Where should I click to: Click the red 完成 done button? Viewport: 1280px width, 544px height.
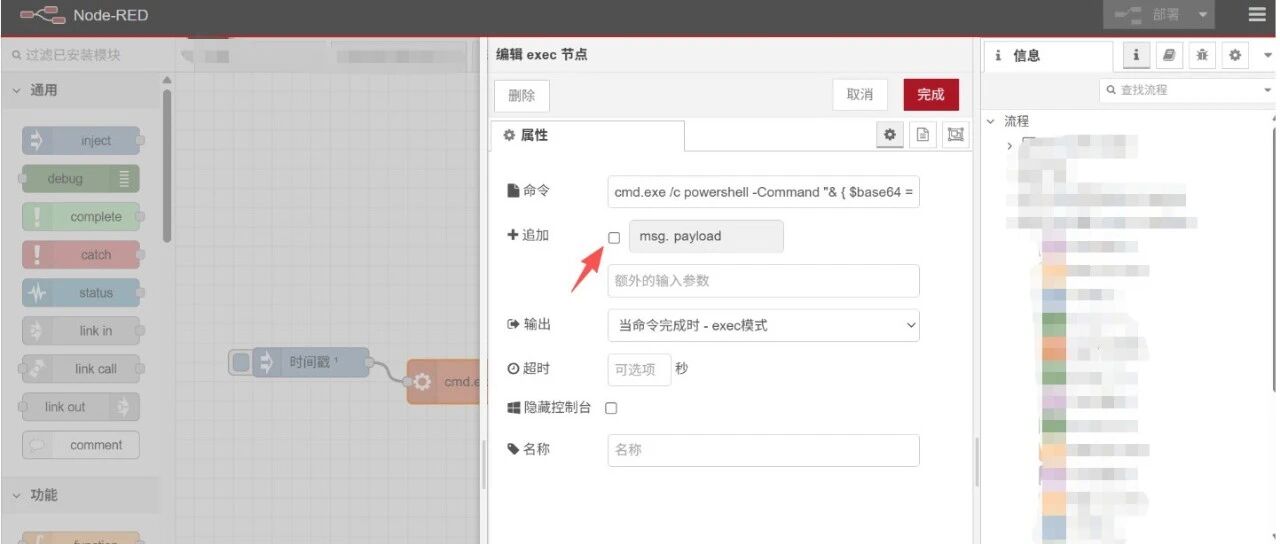[931, 95]
